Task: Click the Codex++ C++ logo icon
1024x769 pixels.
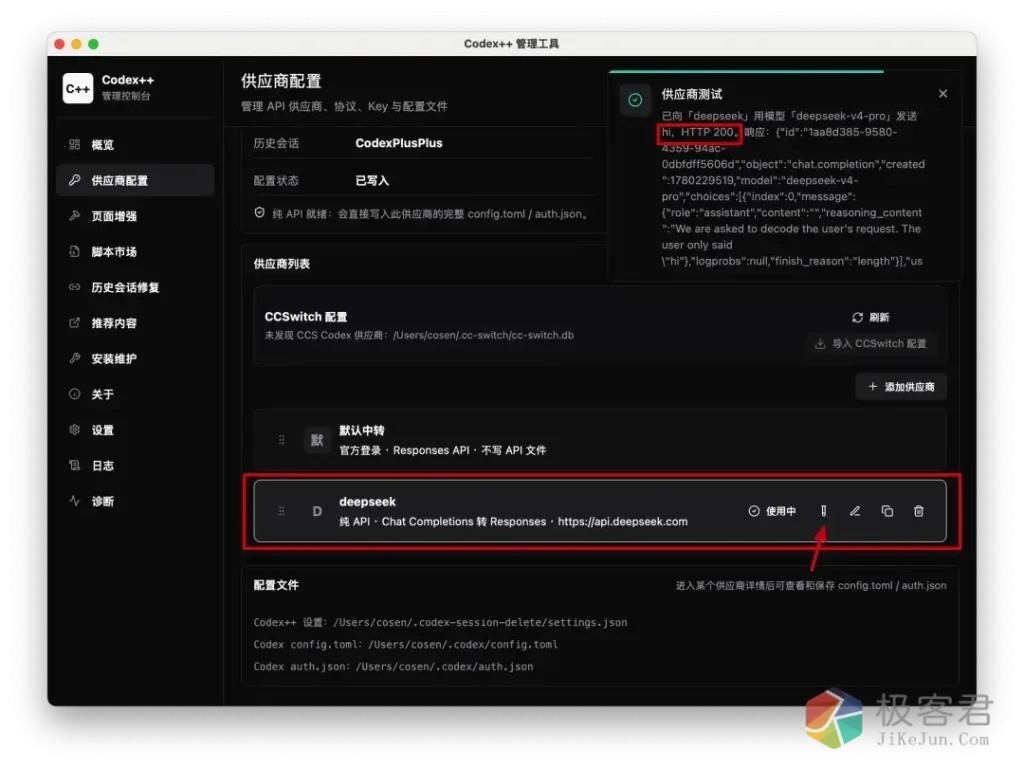Action: [78, 88]
